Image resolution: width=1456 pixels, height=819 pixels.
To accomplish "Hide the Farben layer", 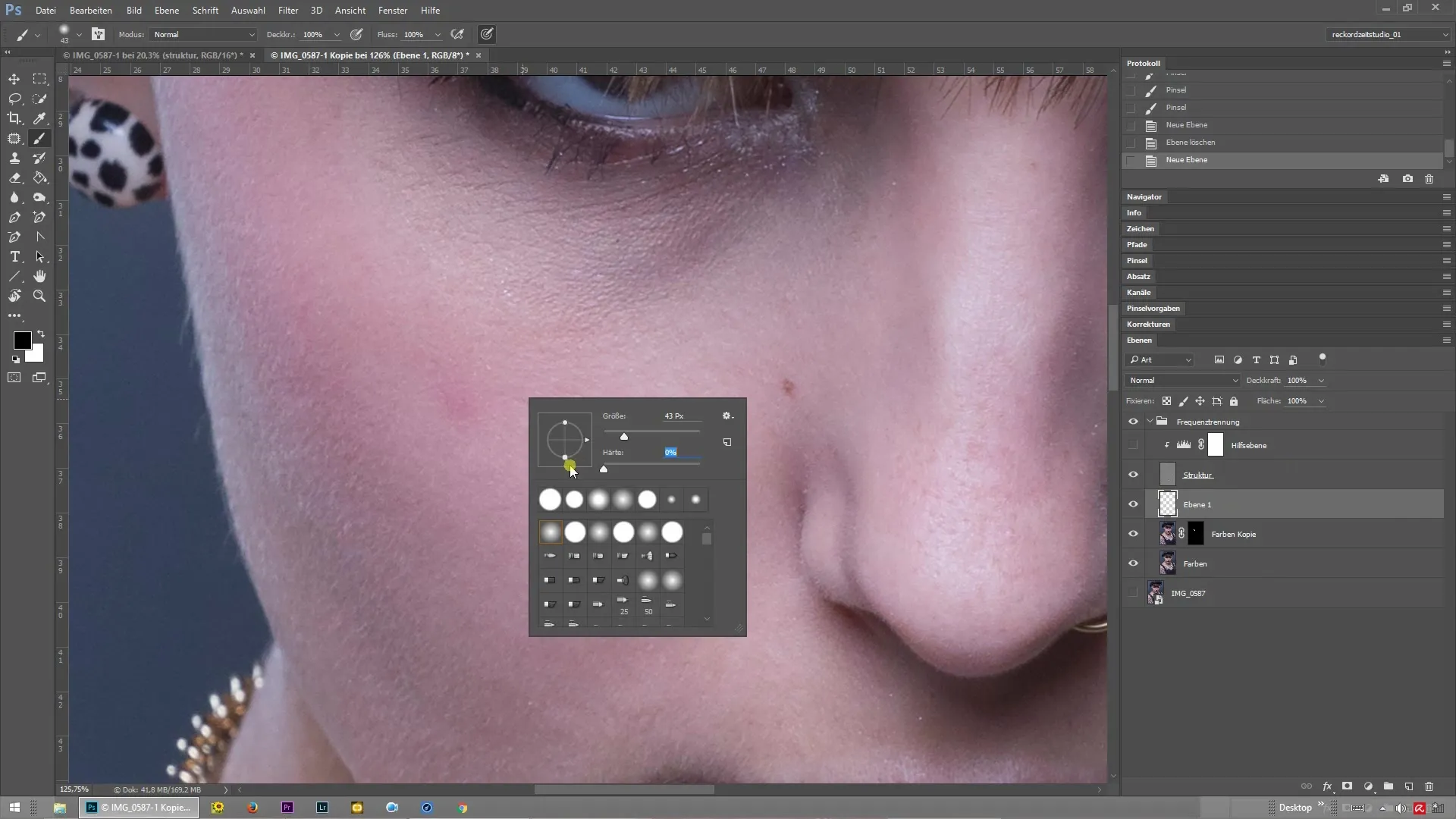I will click(1133, 563).
